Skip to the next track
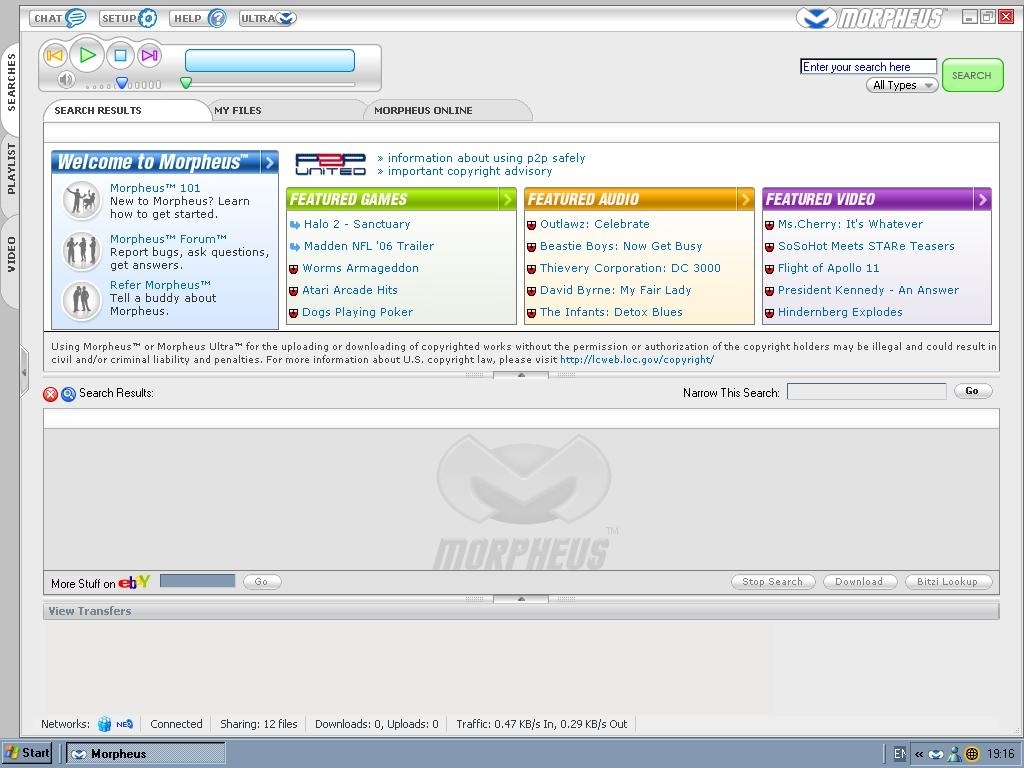Image resolution: width=1024 pixels, height=768 pixels. (x=150, y=56)
